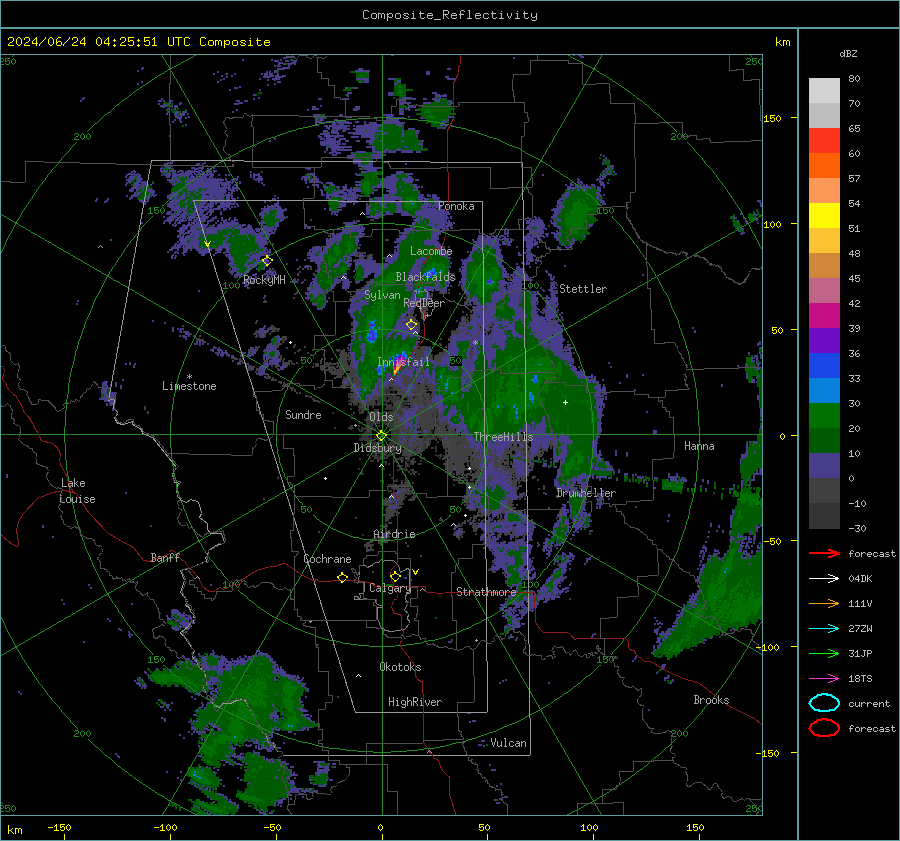Click the green 31JP arrow icon

824,653
